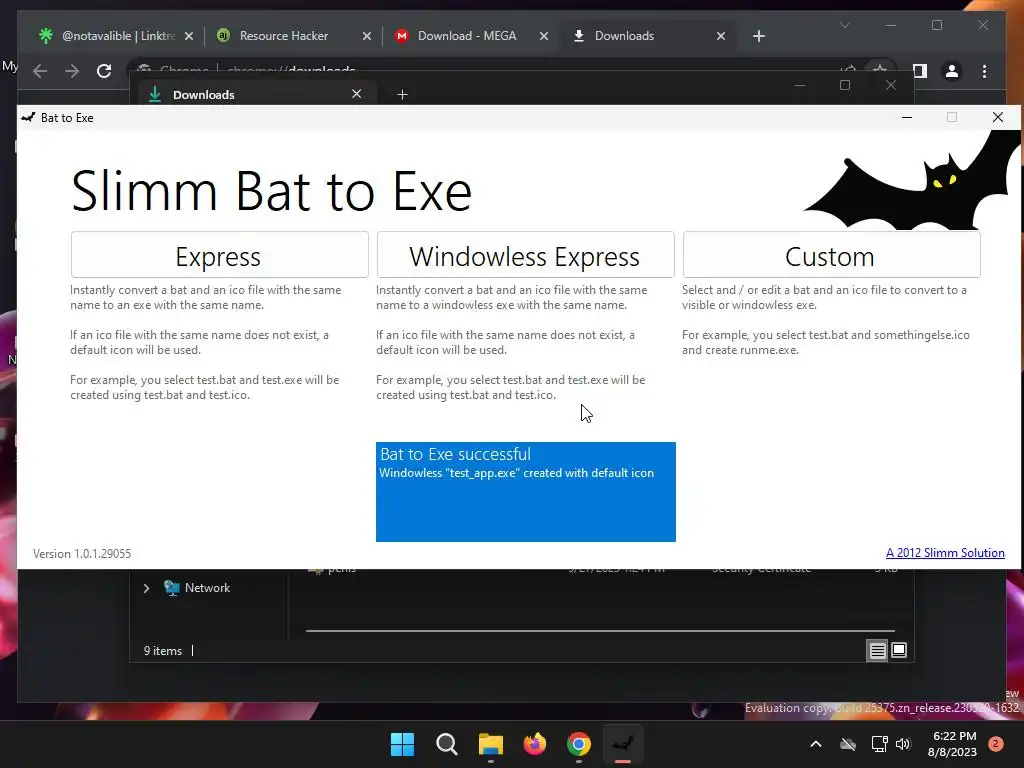Click the Bat to Exe title bar bat icon
Screen dimensions: 1024x768
28,118
